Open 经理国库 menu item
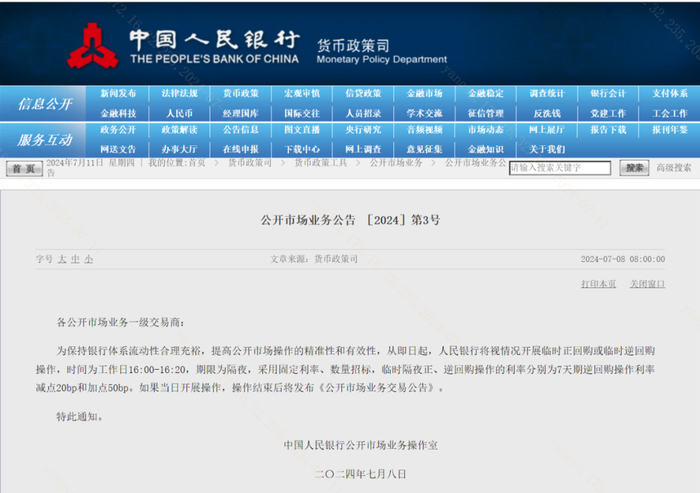700x493 pixels. pos(241,113)
